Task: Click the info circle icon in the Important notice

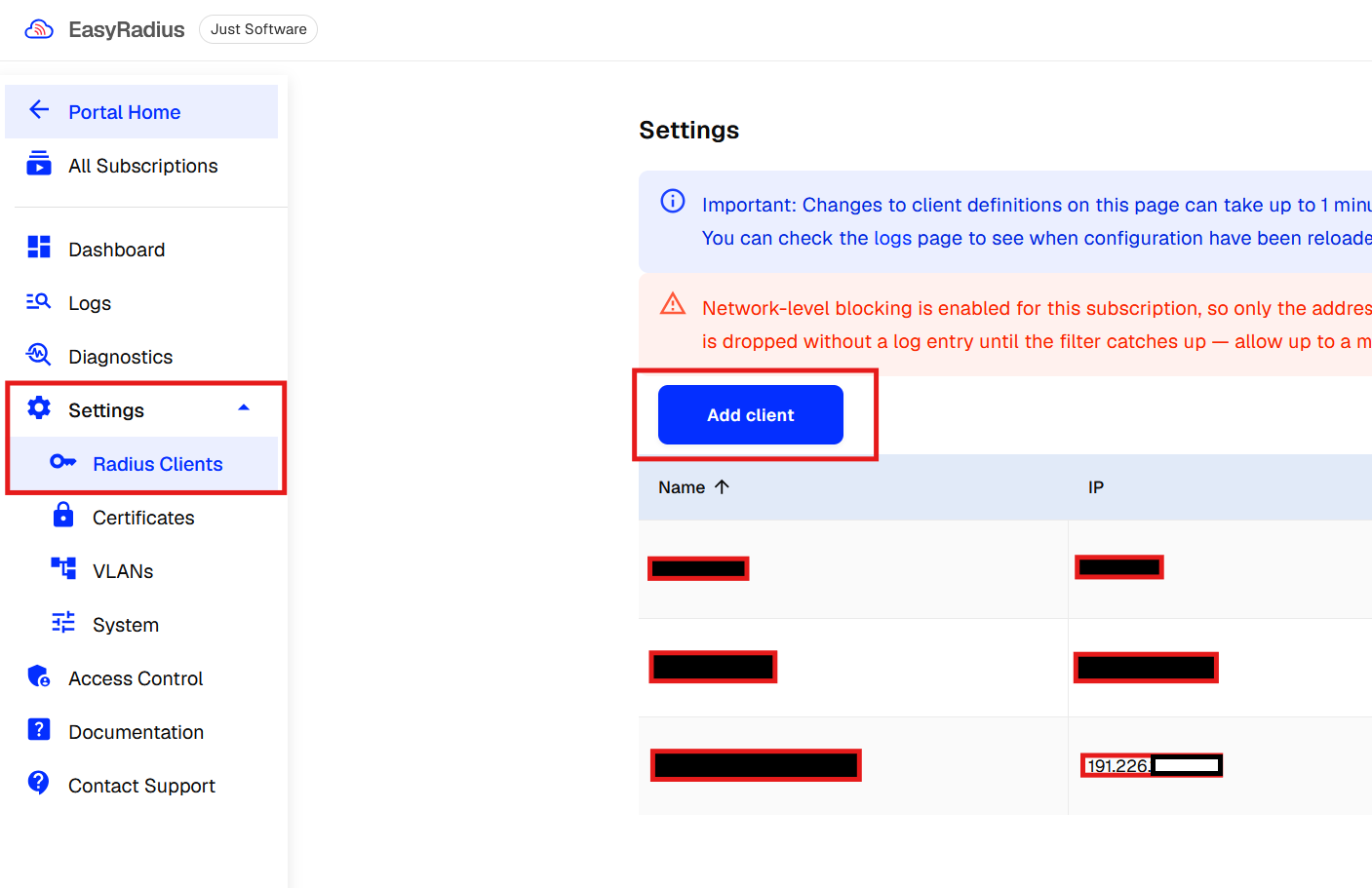Action: (673, 201)
